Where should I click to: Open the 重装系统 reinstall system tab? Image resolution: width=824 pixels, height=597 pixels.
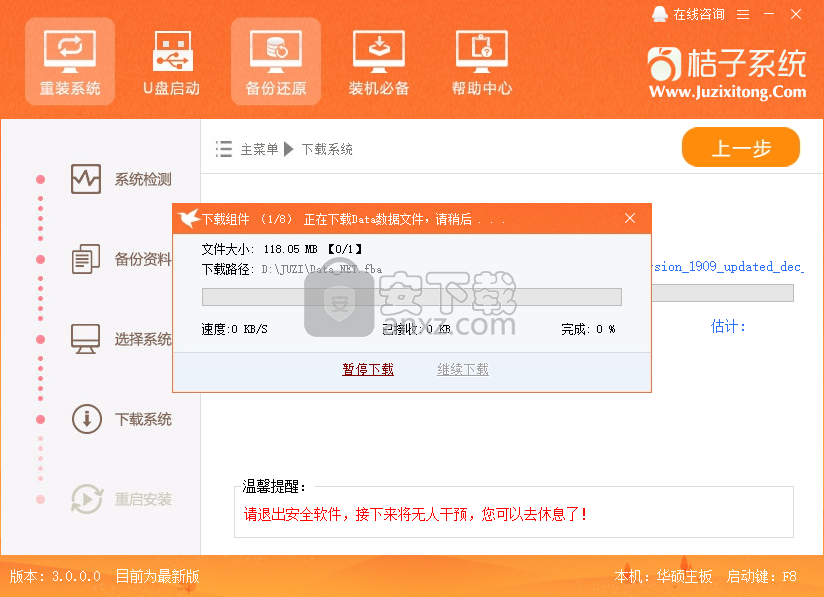[70, 61]
